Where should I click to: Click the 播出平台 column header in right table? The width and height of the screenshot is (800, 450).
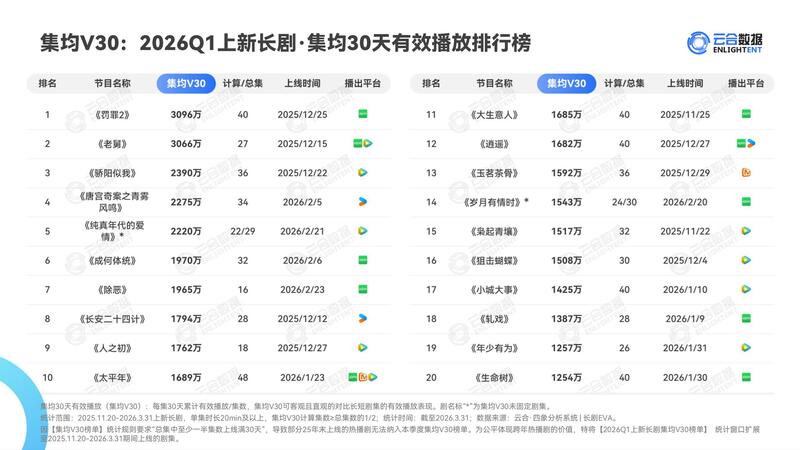coord(744,84)
